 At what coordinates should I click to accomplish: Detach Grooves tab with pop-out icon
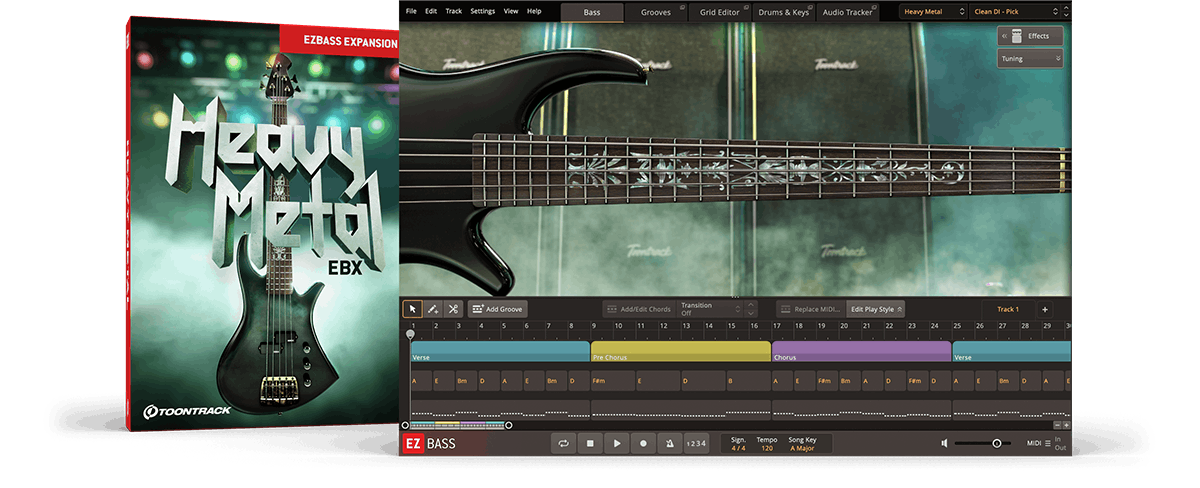(x=682, y=7)
